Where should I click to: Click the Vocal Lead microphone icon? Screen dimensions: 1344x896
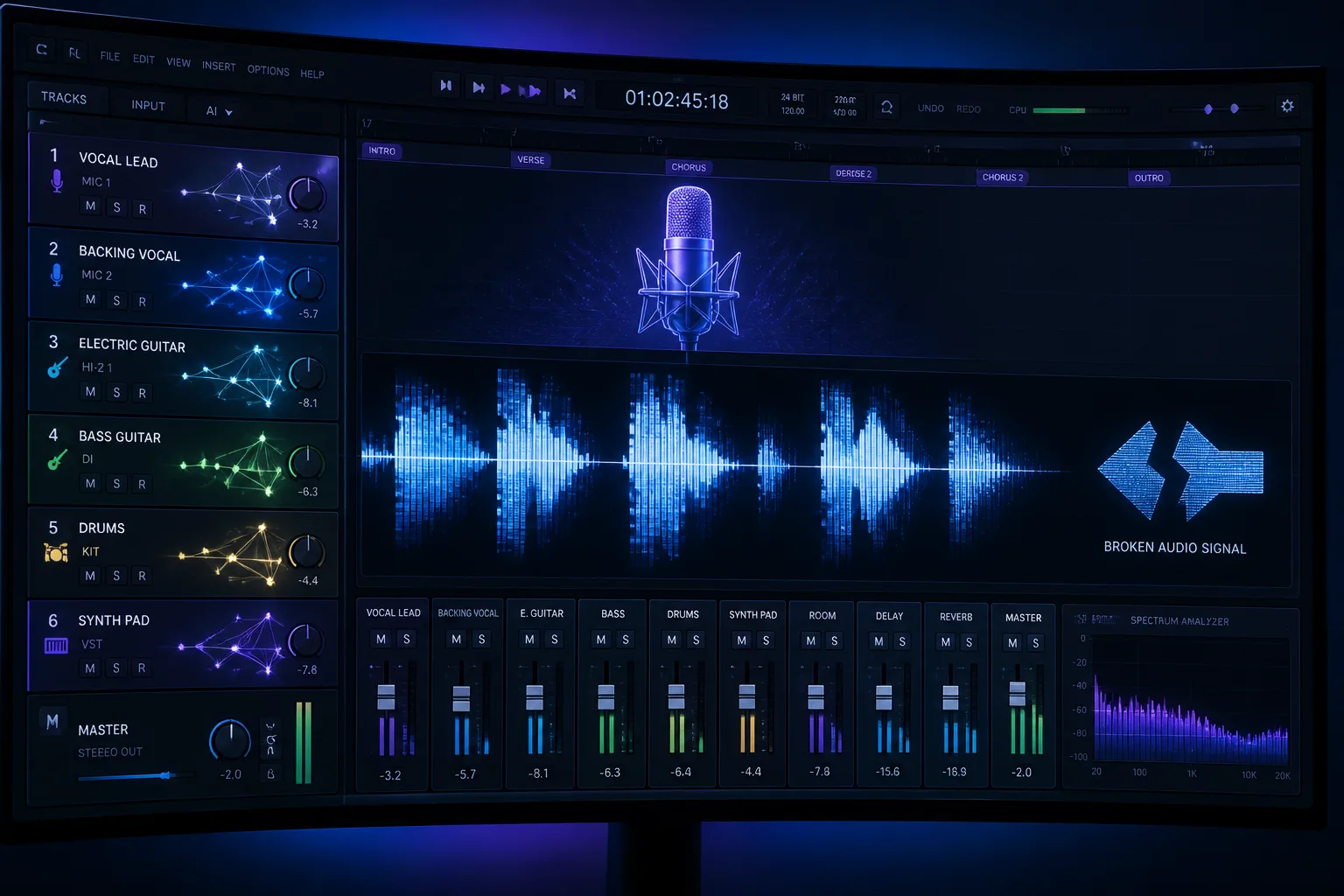(57, 180)
